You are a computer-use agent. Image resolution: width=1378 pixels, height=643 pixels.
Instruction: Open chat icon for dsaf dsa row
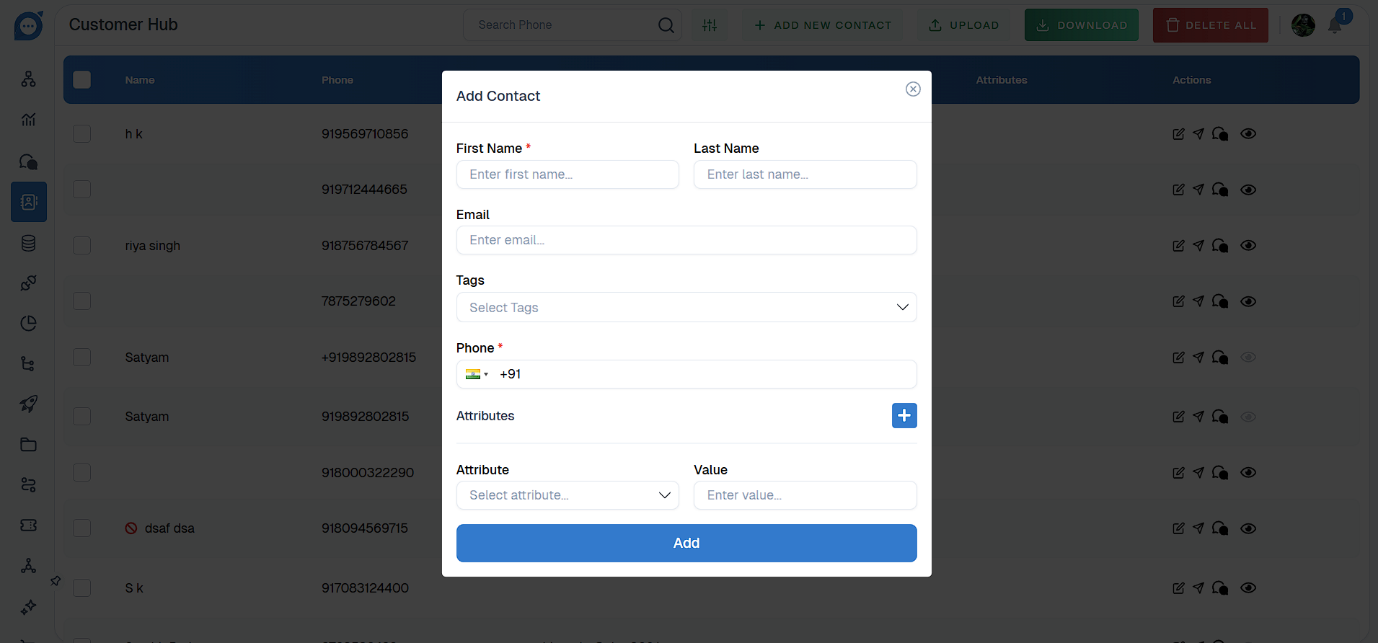tap(1220, 529)
